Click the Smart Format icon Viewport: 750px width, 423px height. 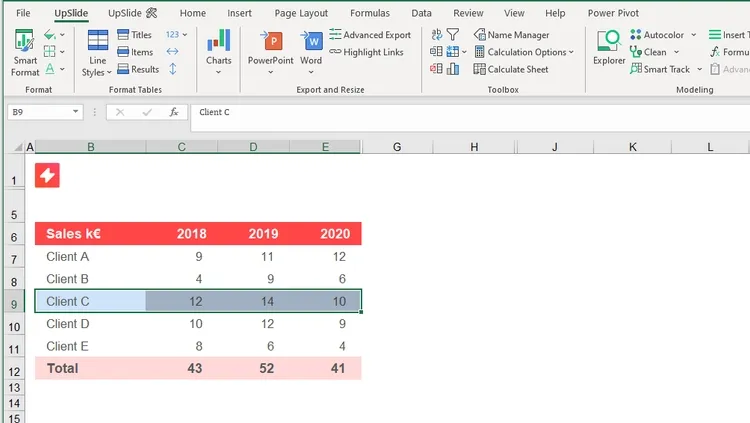[24, 41]
